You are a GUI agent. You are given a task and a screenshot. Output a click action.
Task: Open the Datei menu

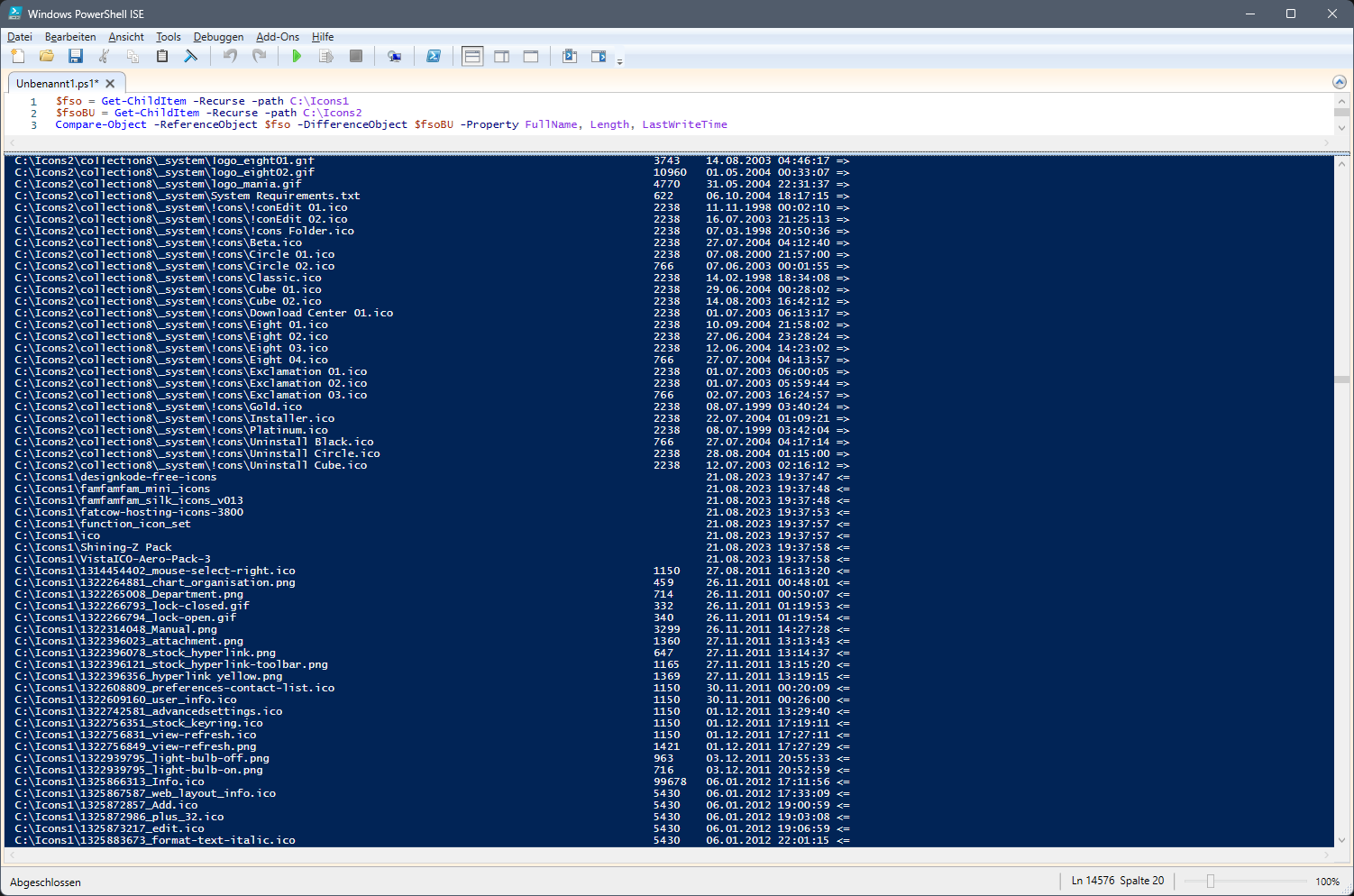pyautogui.click(x=20, y=37)
